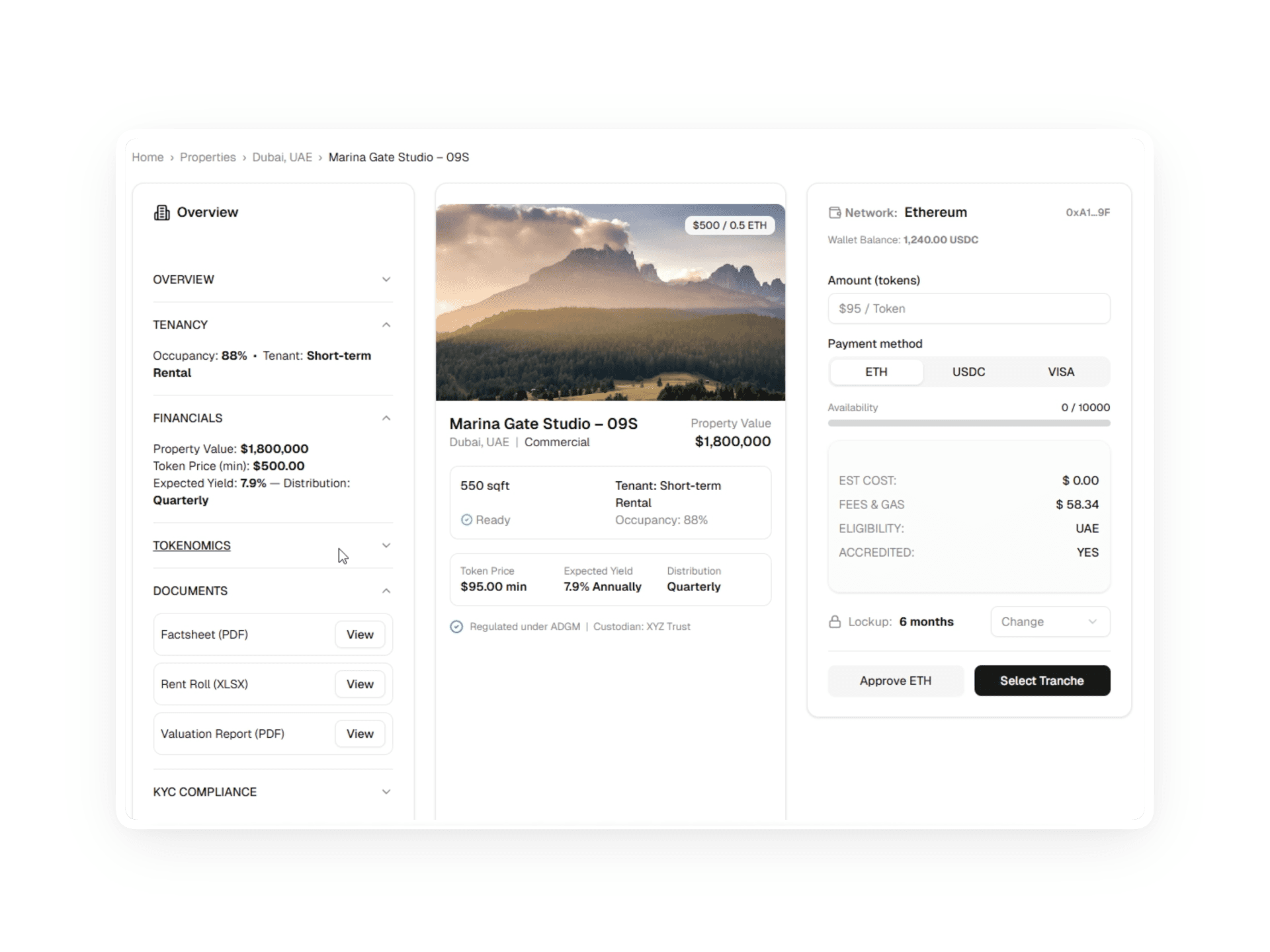This screenshot has height=952, width=1270.
Task: Collapse the DOCUMENTS section chevron
Action: pos(386,590)
